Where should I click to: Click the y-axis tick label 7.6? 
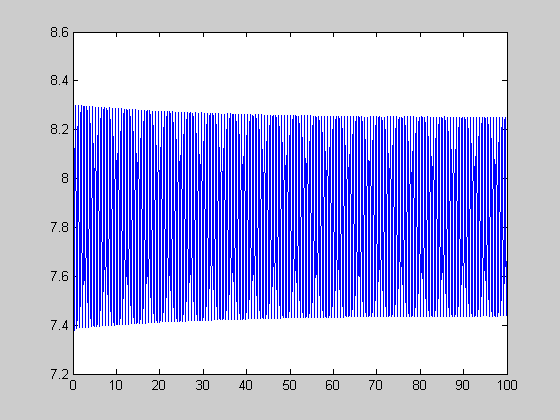[x=59, y=276]
